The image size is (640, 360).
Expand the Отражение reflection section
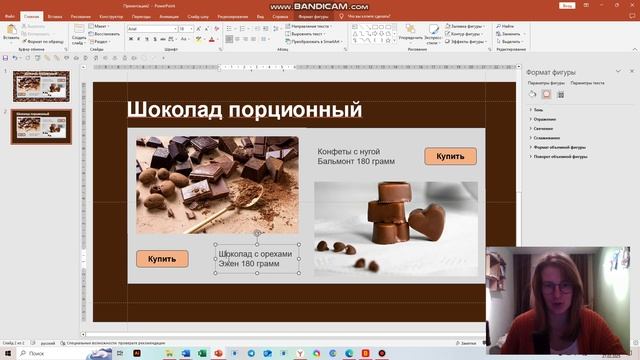(542, 119)
